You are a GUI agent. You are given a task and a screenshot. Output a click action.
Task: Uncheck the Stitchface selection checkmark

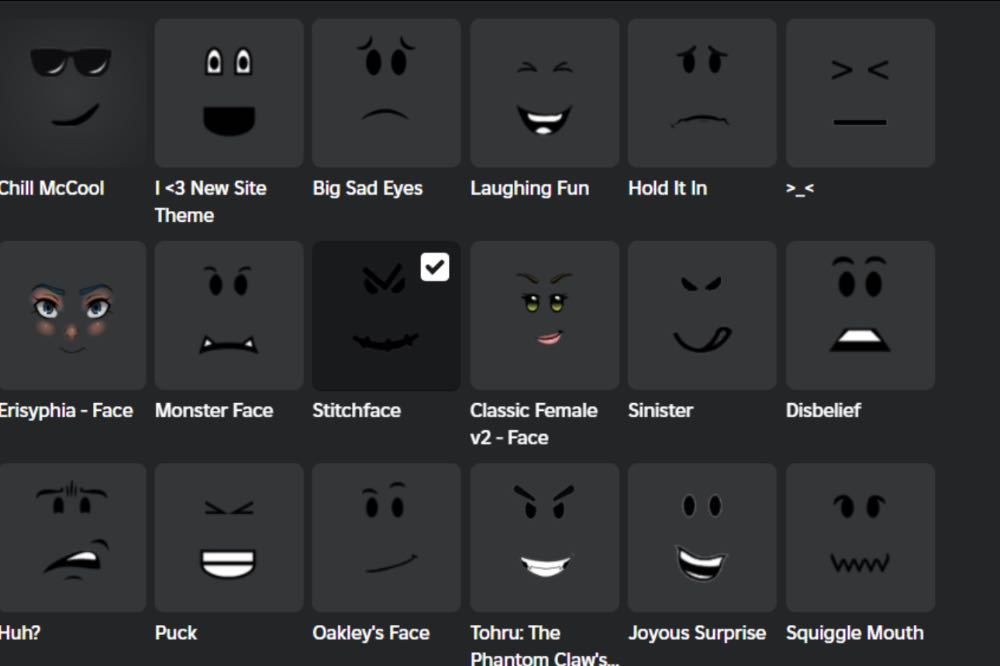click(435, 267)
